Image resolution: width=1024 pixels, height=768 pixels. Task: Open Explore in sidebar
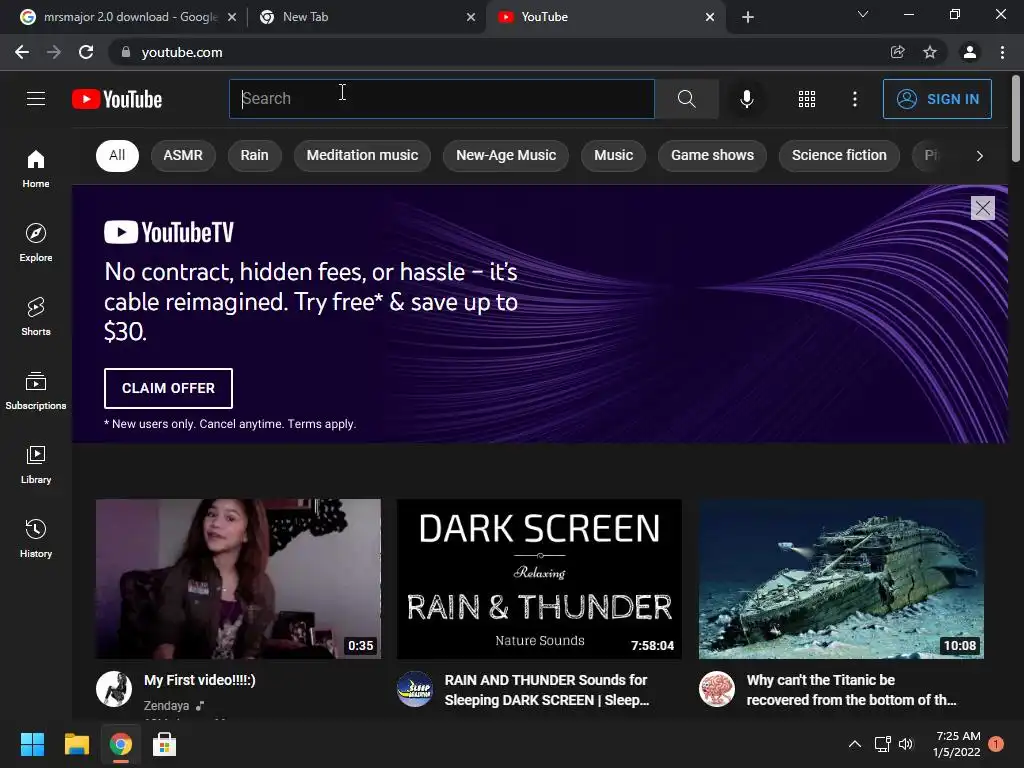(x=36, y=242)
